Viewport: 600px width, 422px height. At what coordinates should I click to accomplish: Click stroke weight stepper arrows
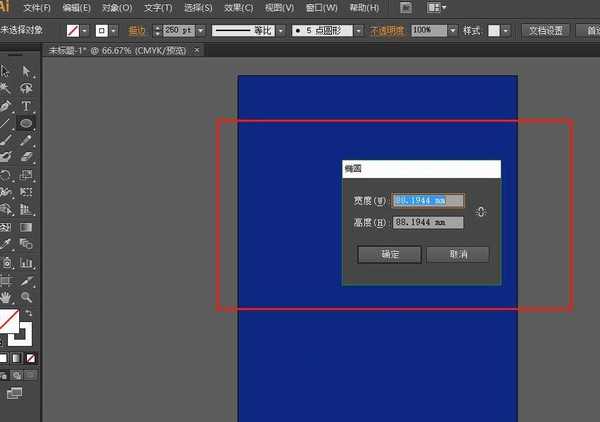point(157,31)
